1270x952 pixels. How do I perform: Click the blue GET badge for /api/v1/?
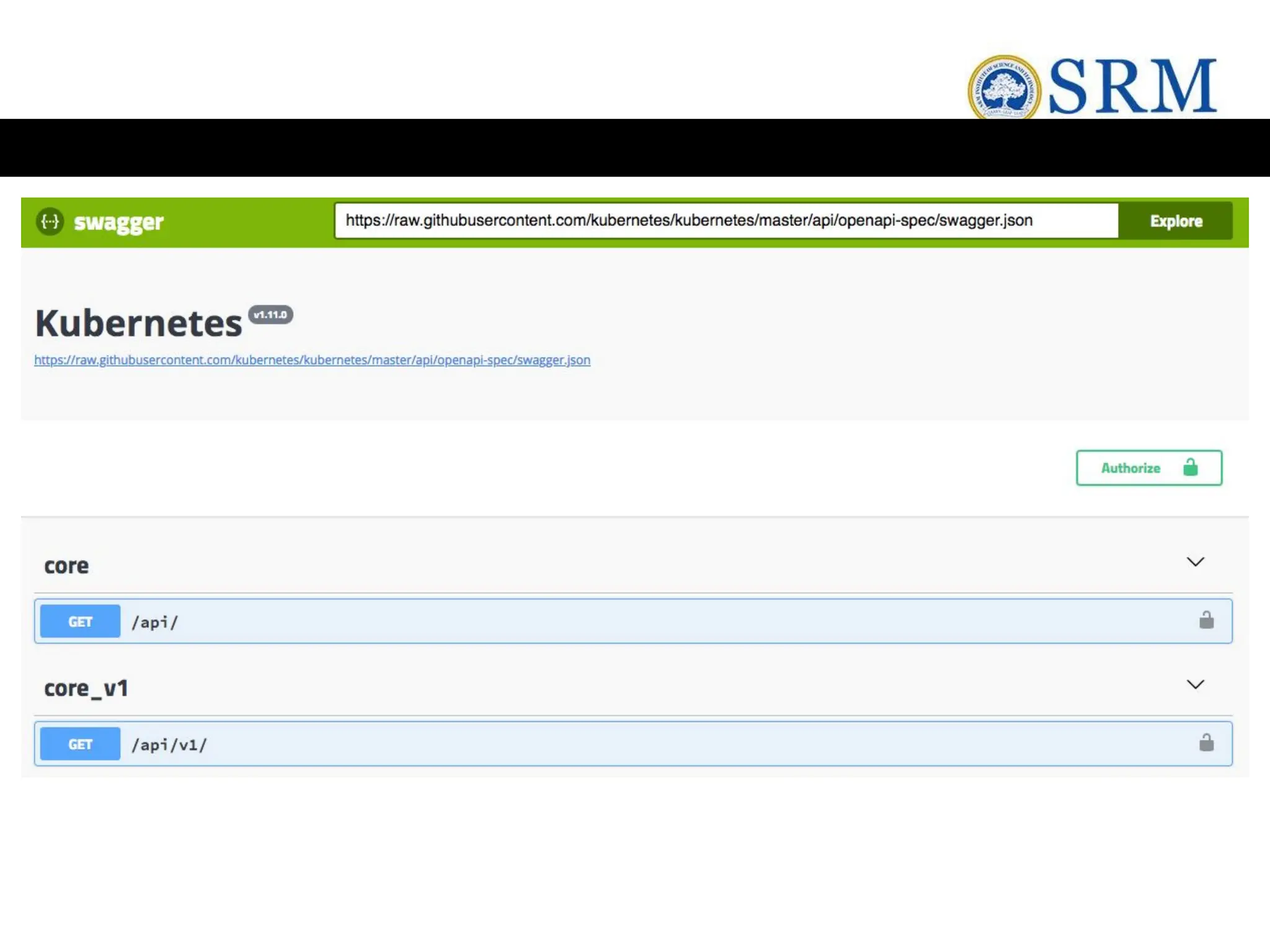click(80, 744)
